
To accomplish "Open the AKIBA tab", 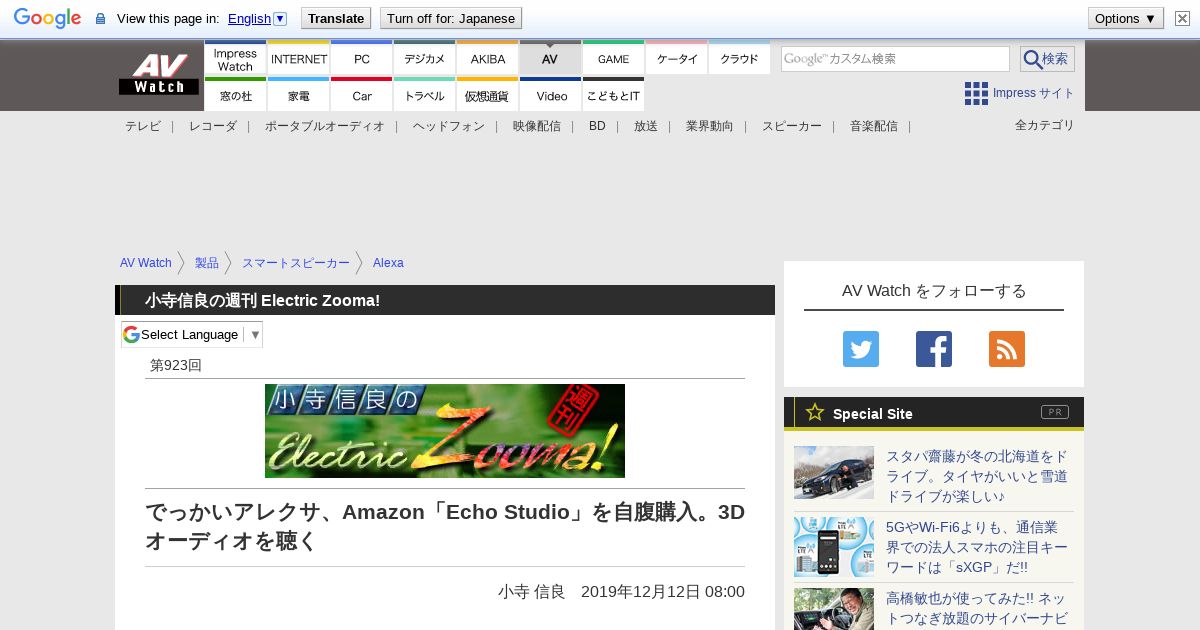I will tap(488, 59).
